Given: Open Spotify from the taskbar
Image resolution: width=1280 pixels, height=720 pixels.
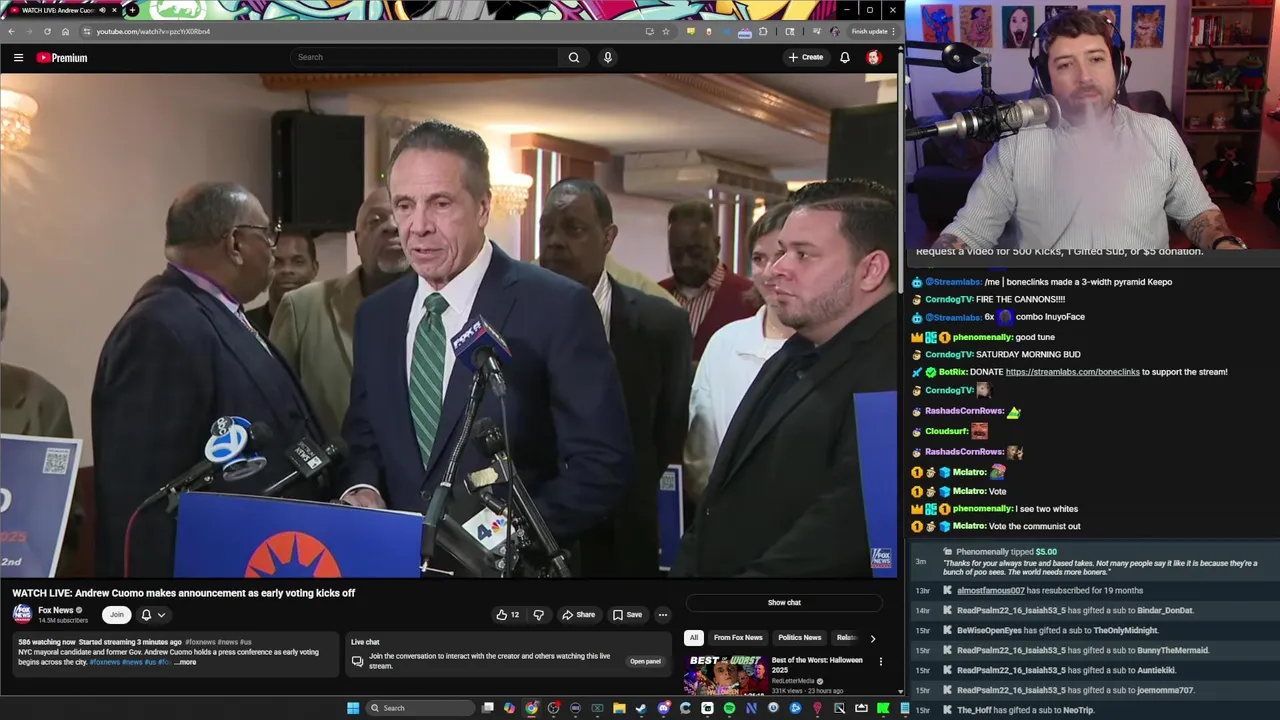Looking at the screenshot, I should (729, 708).
